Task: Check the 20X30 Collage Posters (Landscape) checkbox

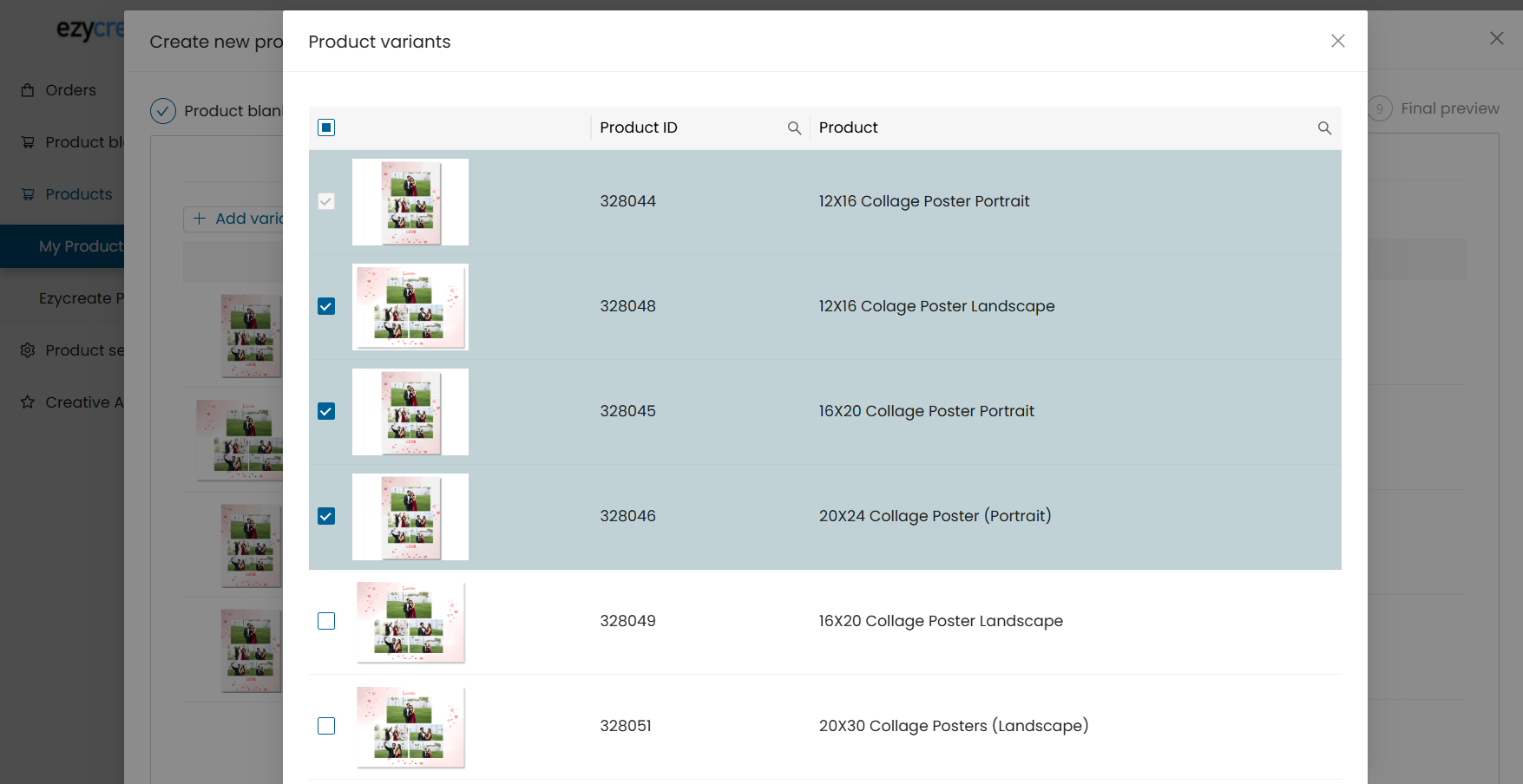Action: (x=326, y=726)
